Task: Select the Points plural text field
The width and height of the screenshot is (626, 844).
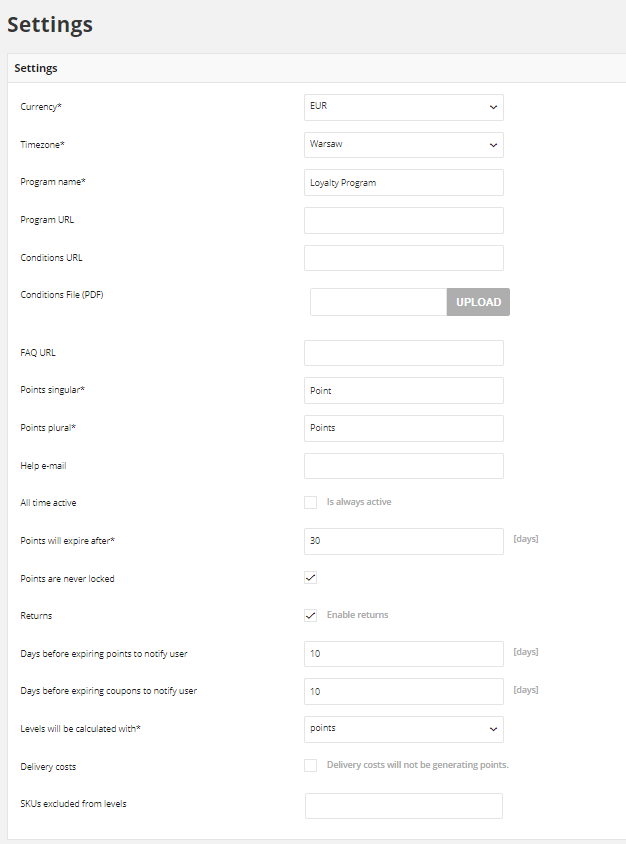Action: (x=404, y=428)
